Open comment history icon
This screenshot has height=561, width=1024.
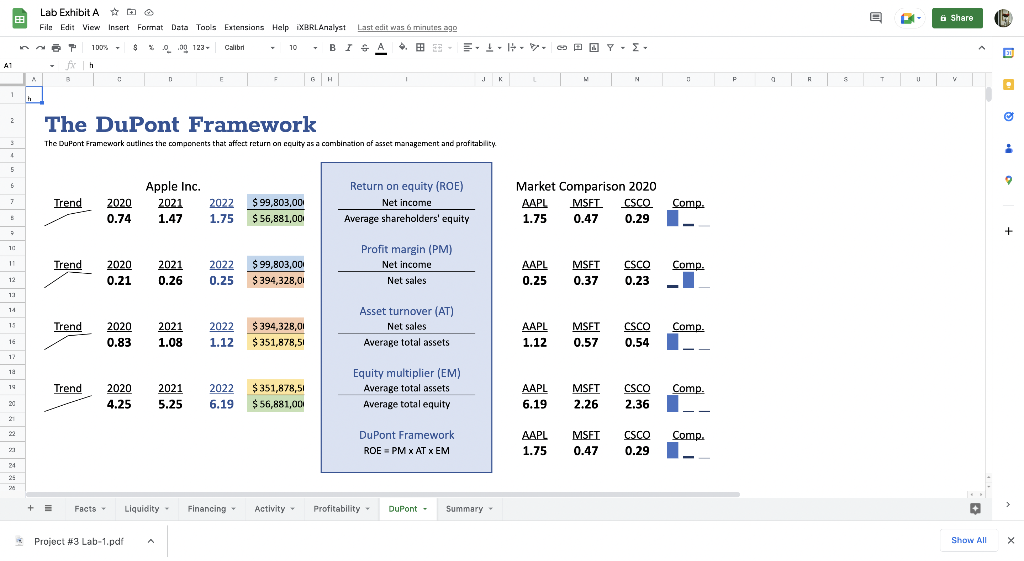[x=876, y=18]
